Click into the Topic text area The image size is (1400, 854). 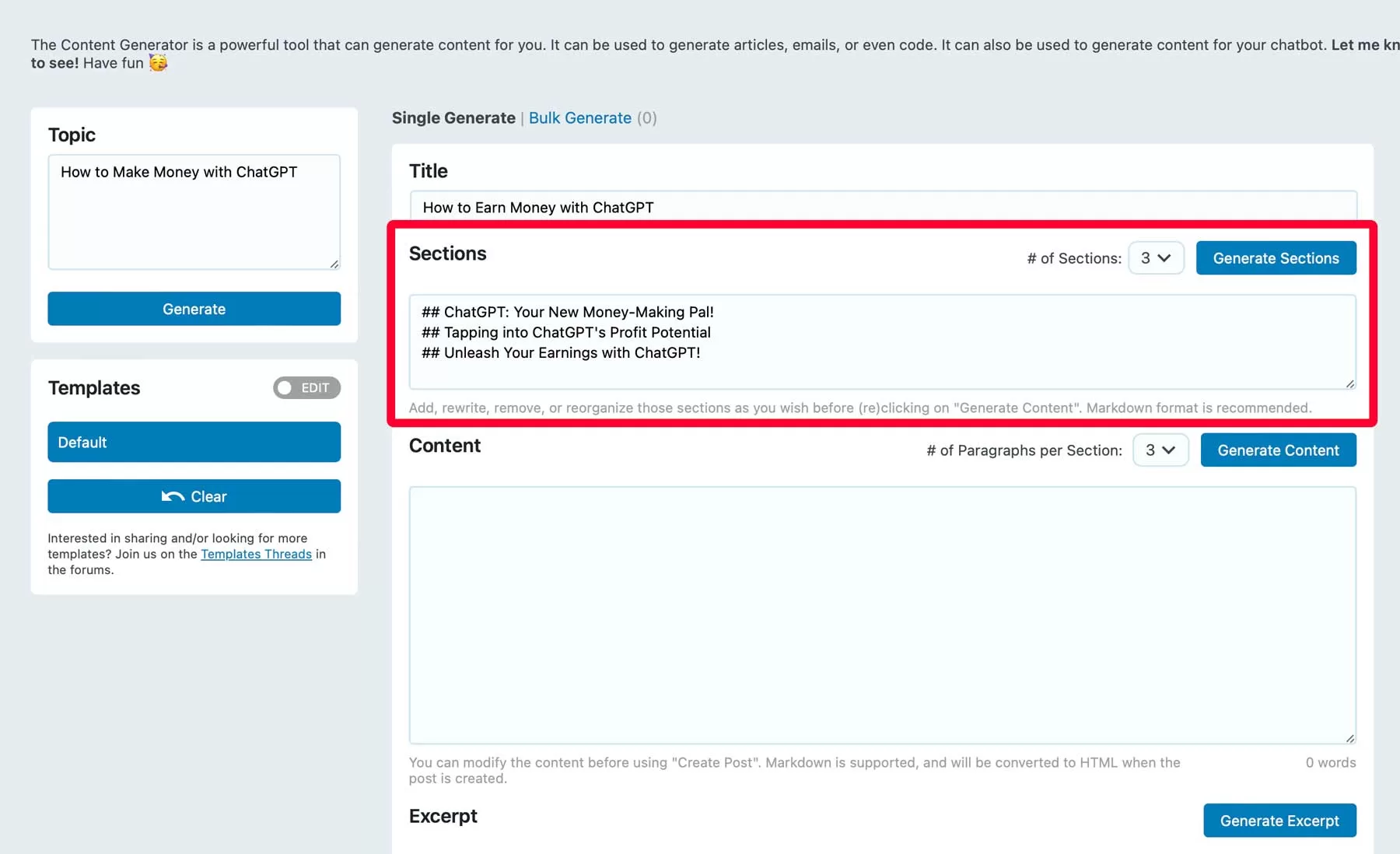point(194,212)
